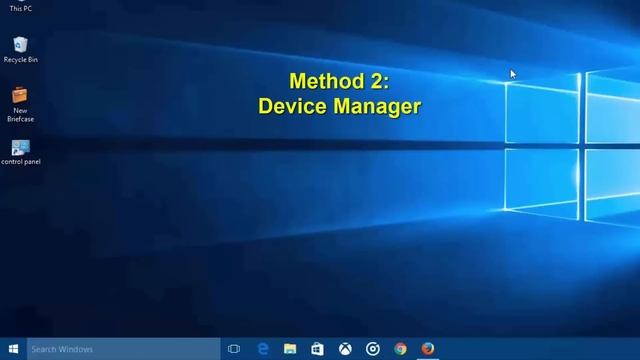Launch Google Chrome from the taskbar
The image size is (640, 360).
point(400,349)
